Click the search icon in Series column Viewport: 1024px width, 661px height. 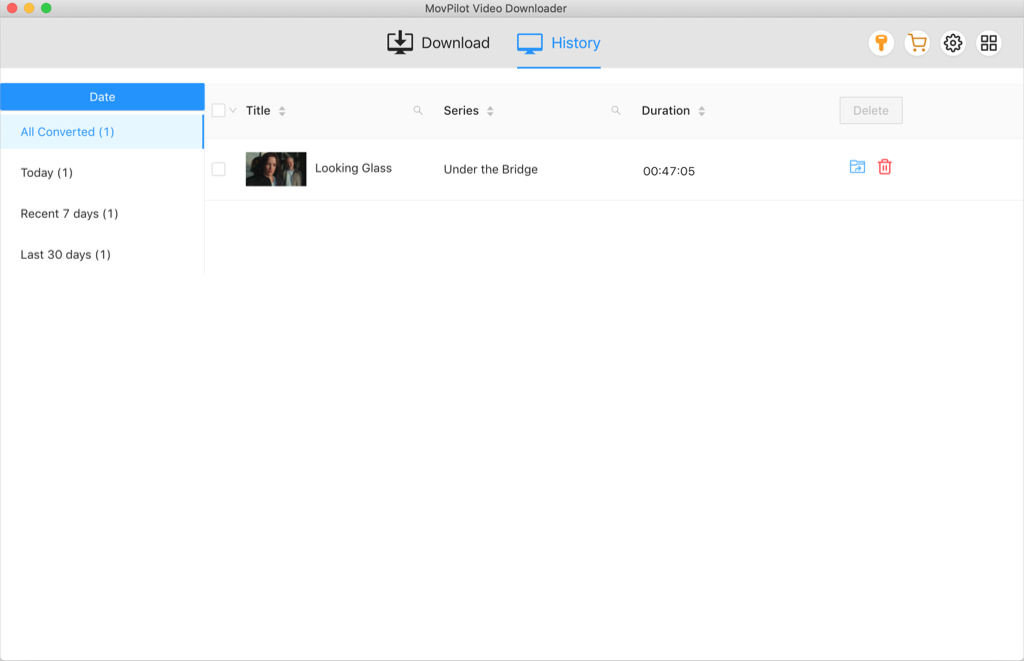[x=616, y=111]
